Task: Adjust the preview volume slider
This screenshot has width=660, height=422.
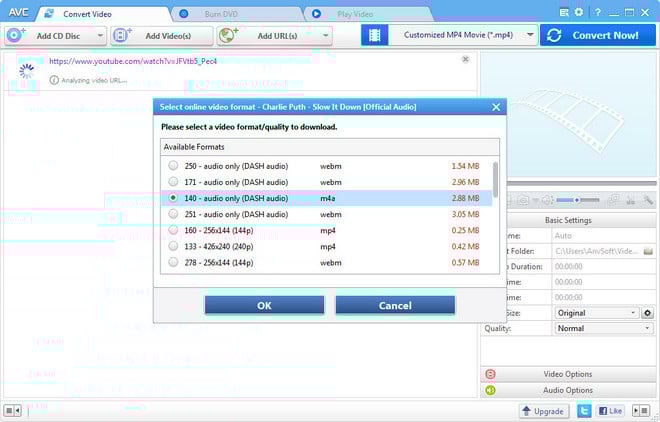Action: point(578,200)
